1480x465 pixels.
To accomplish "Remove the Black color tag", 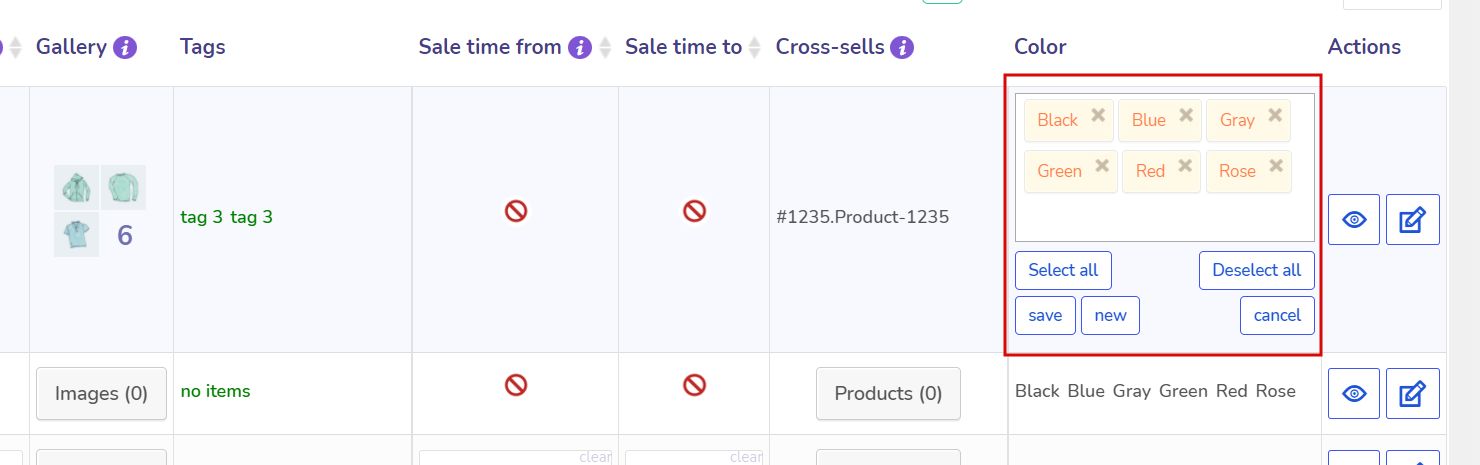I will [x=1098, y=115].
